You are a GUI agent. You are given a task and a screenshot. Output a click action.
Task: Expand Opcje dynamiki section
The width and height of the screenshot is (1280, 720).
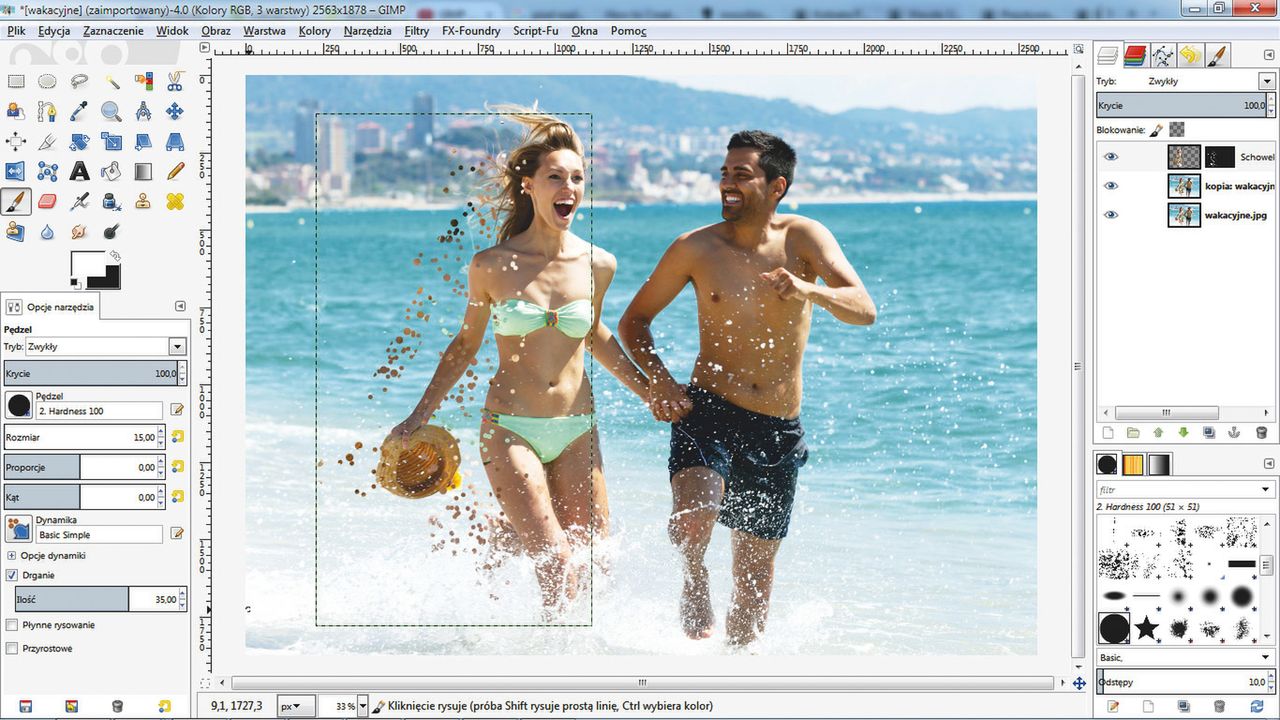[x=12, y=555]
